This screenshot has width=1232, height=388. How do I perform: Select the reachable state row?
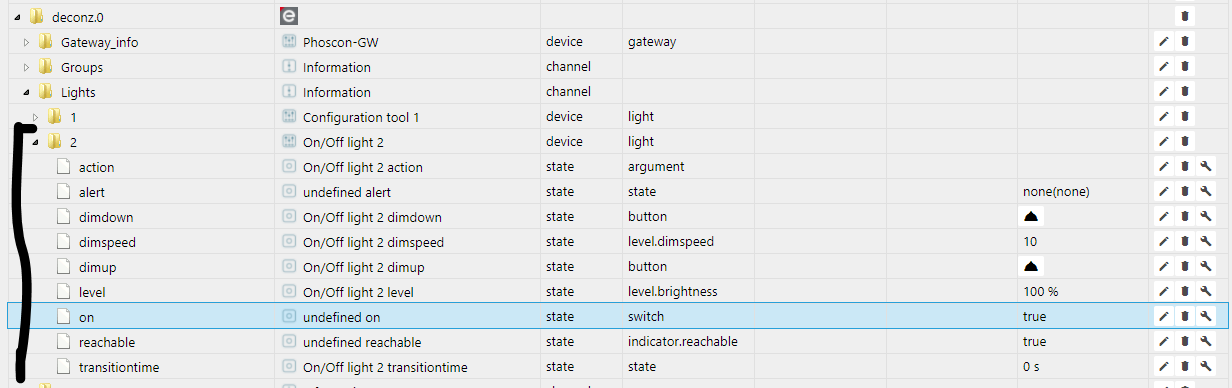616,342
